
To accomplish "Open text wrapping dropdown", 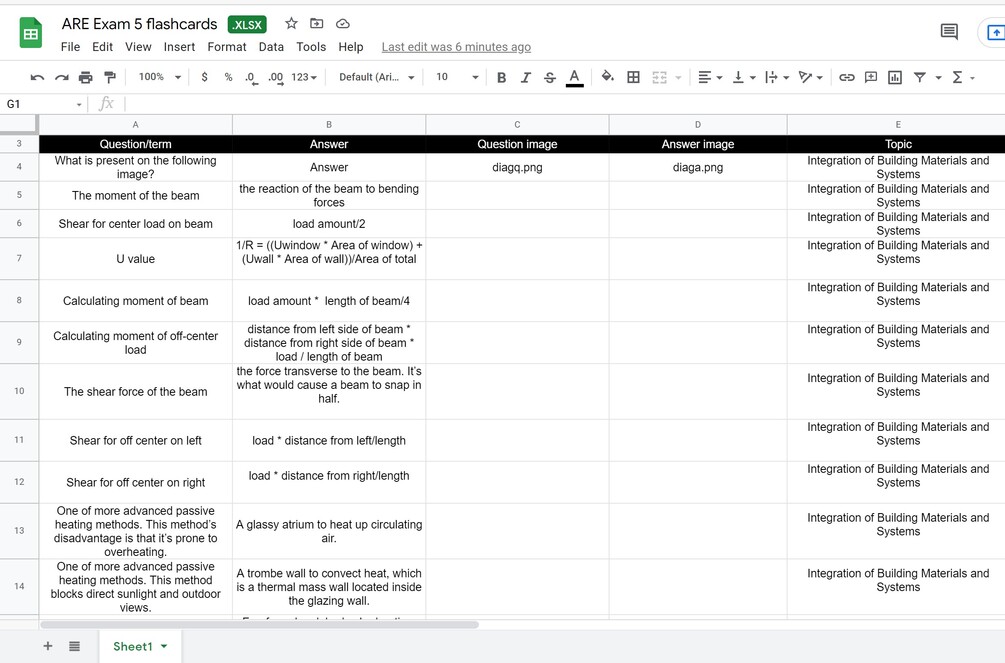I will tap(777, 78).
